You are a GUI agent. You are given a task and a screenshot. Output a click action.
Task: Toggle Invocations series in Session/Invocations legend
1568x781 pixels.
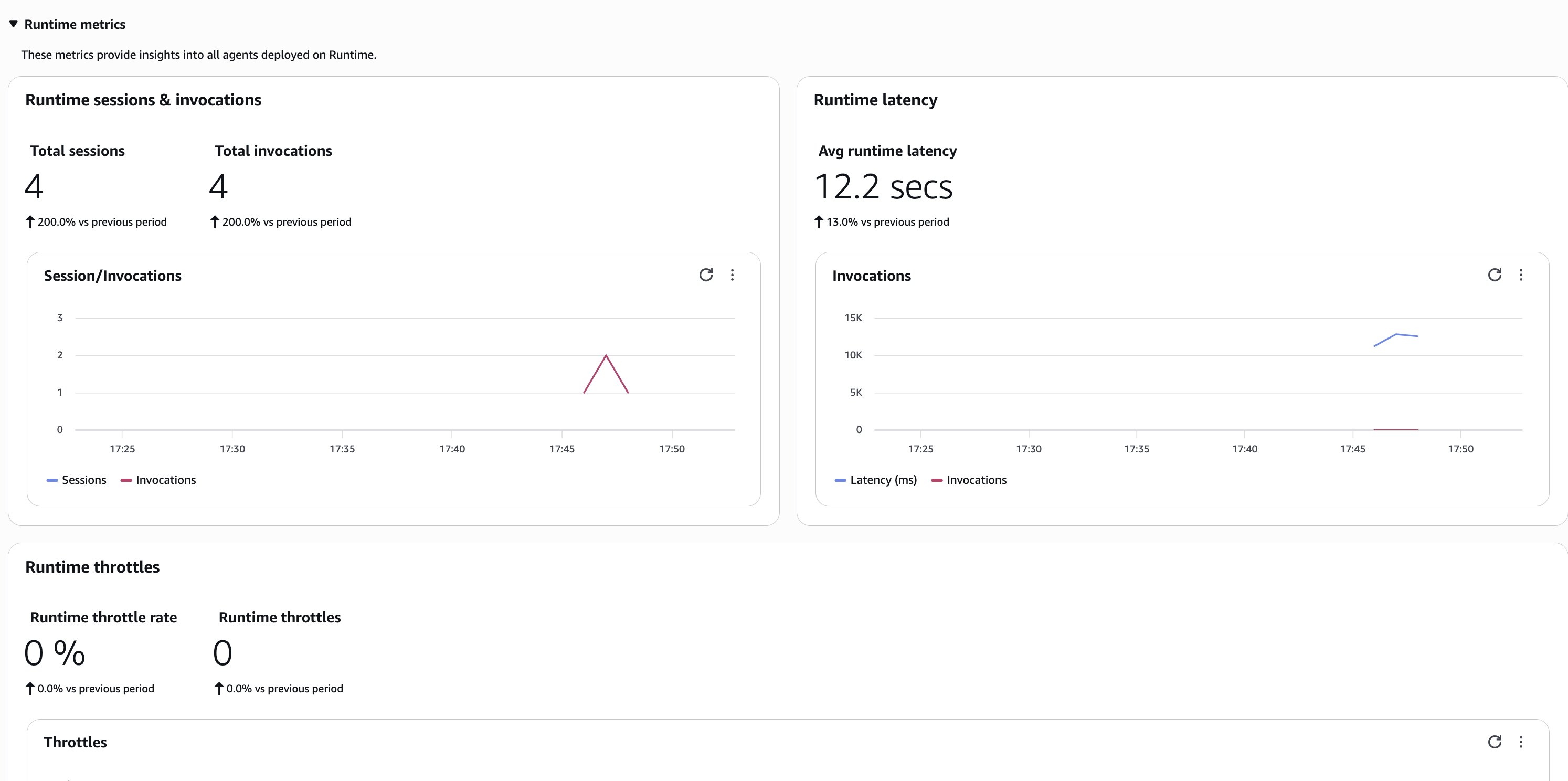(x=166, y=480)
